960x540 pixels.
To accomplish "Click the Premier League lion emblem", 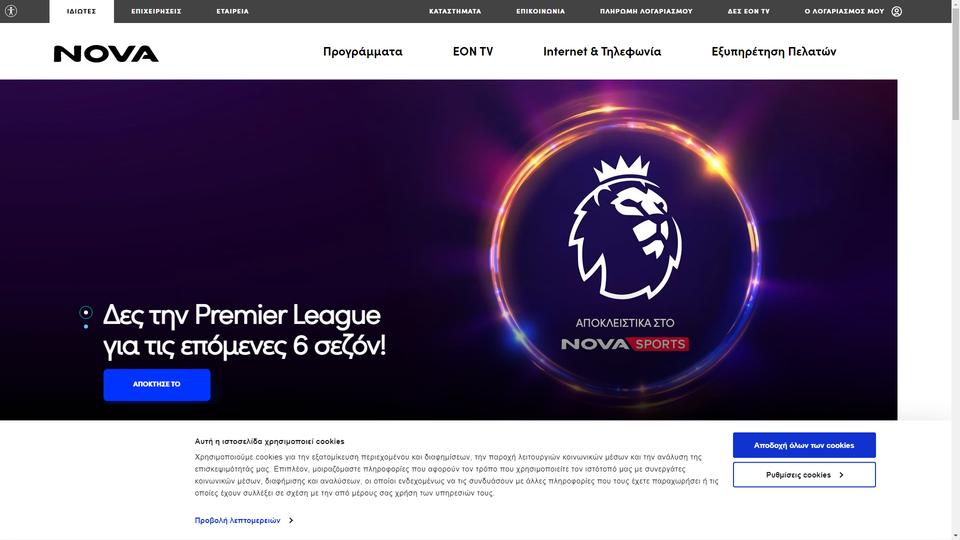I will pyautogui.click(x=625, y=227).
